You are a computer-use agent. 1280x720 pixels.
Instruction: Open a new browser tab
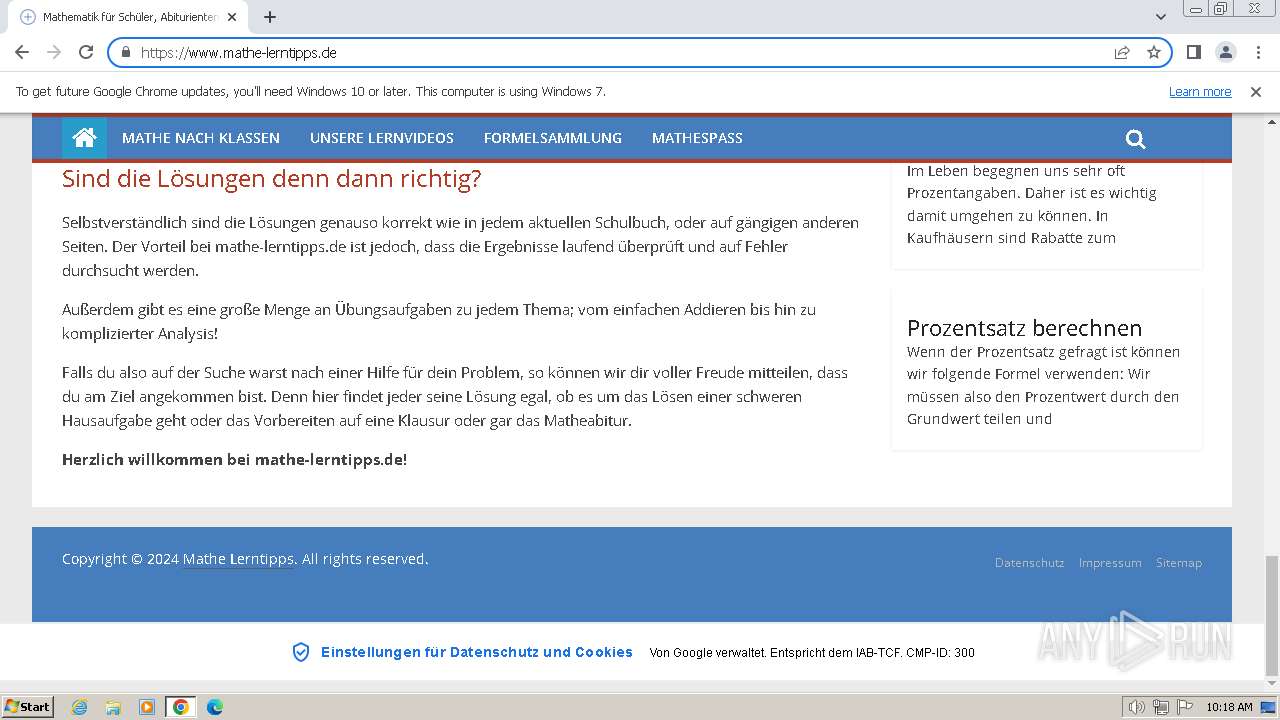(270, 17)
